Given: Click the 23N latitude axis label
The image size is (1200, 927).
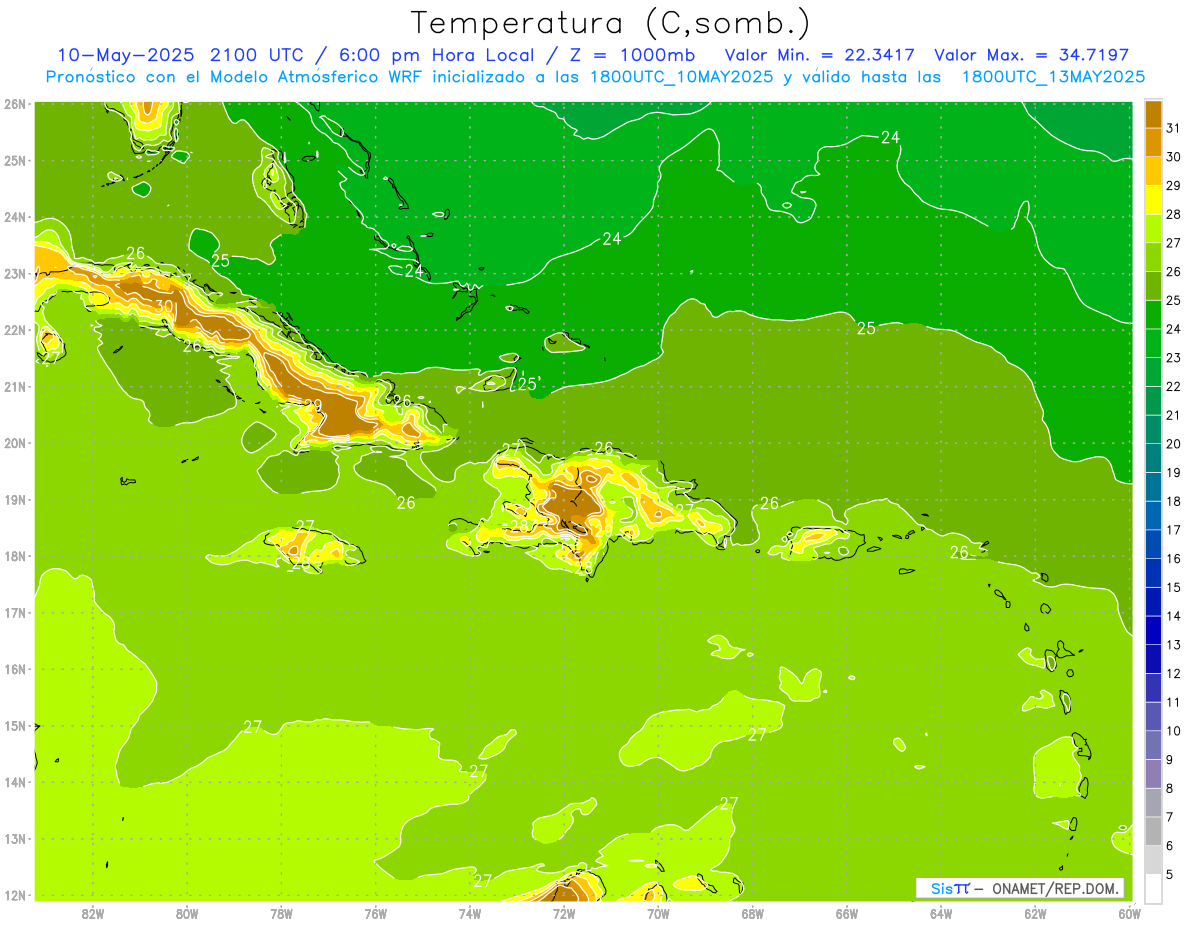Looking at the screenshot, I should click(15, 273).
